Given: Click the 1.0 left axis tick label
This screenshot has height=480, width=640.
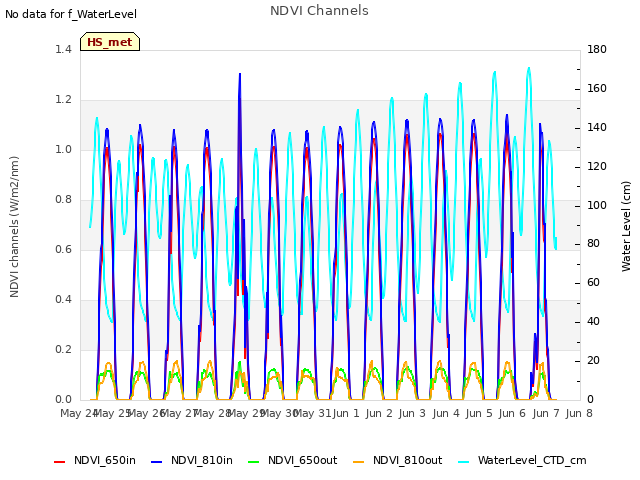Looking at the screenshot, I should 63,149.
